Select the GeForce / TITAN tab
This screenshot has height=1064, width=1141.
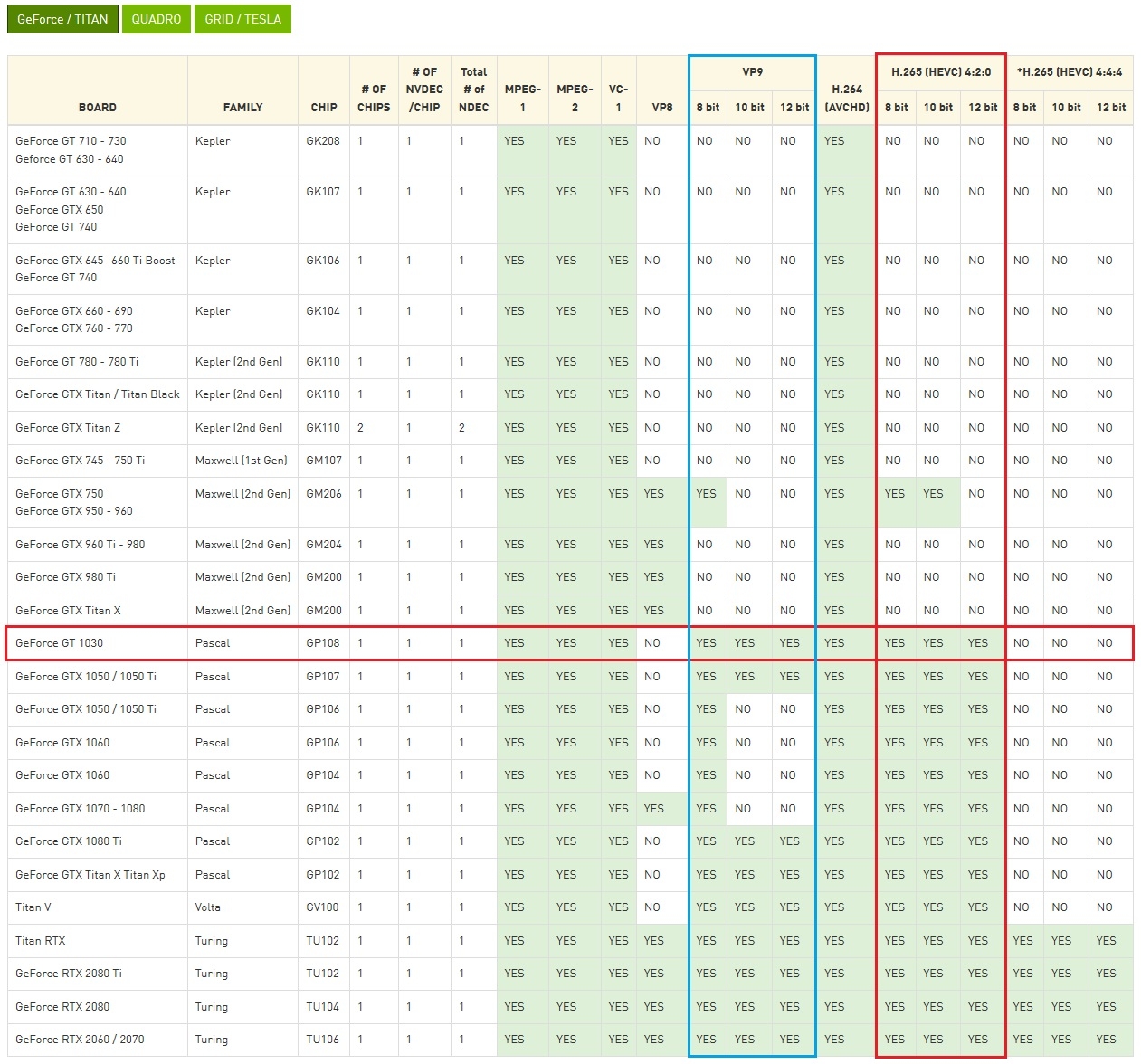(62, 19)
